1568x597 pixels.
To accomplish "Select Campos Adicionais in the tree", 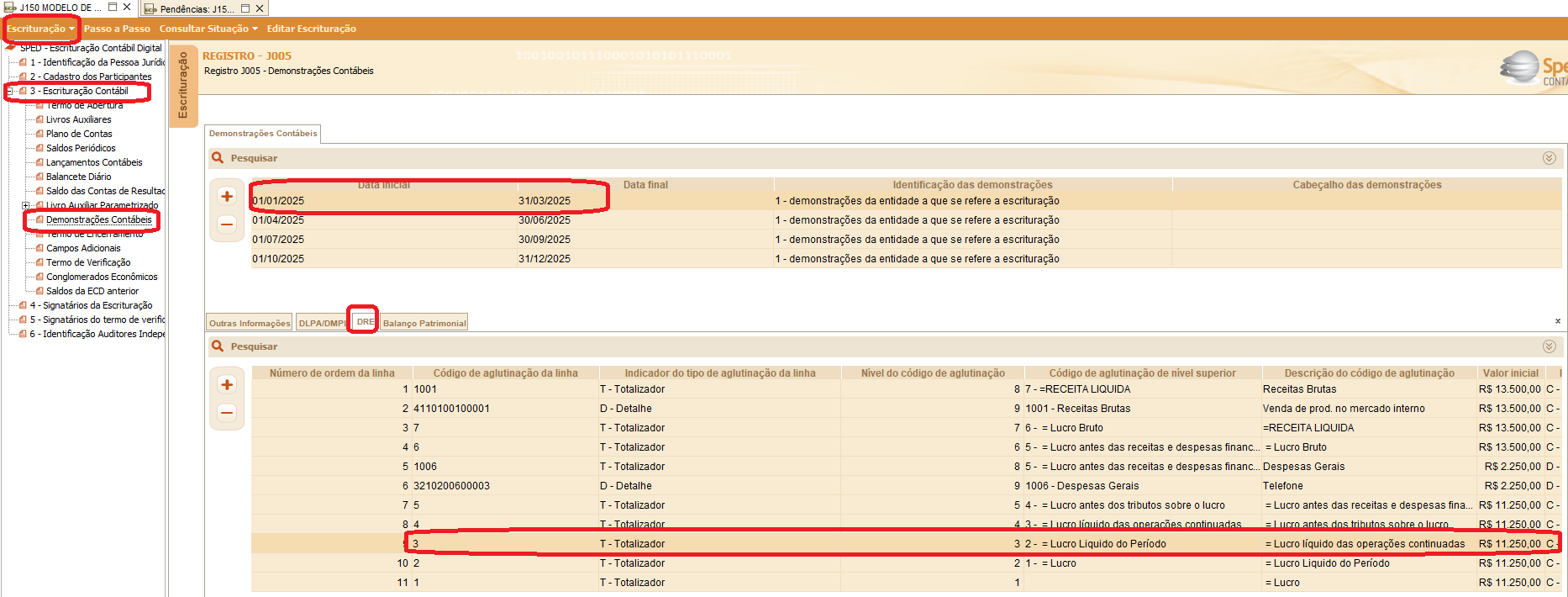I will [x=83, y=248].
